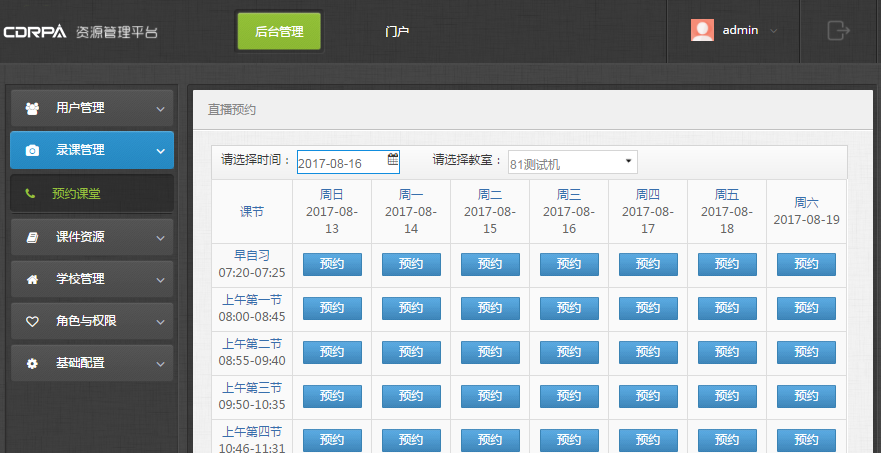Open the 门户 top navigation item

coord(397,31)
